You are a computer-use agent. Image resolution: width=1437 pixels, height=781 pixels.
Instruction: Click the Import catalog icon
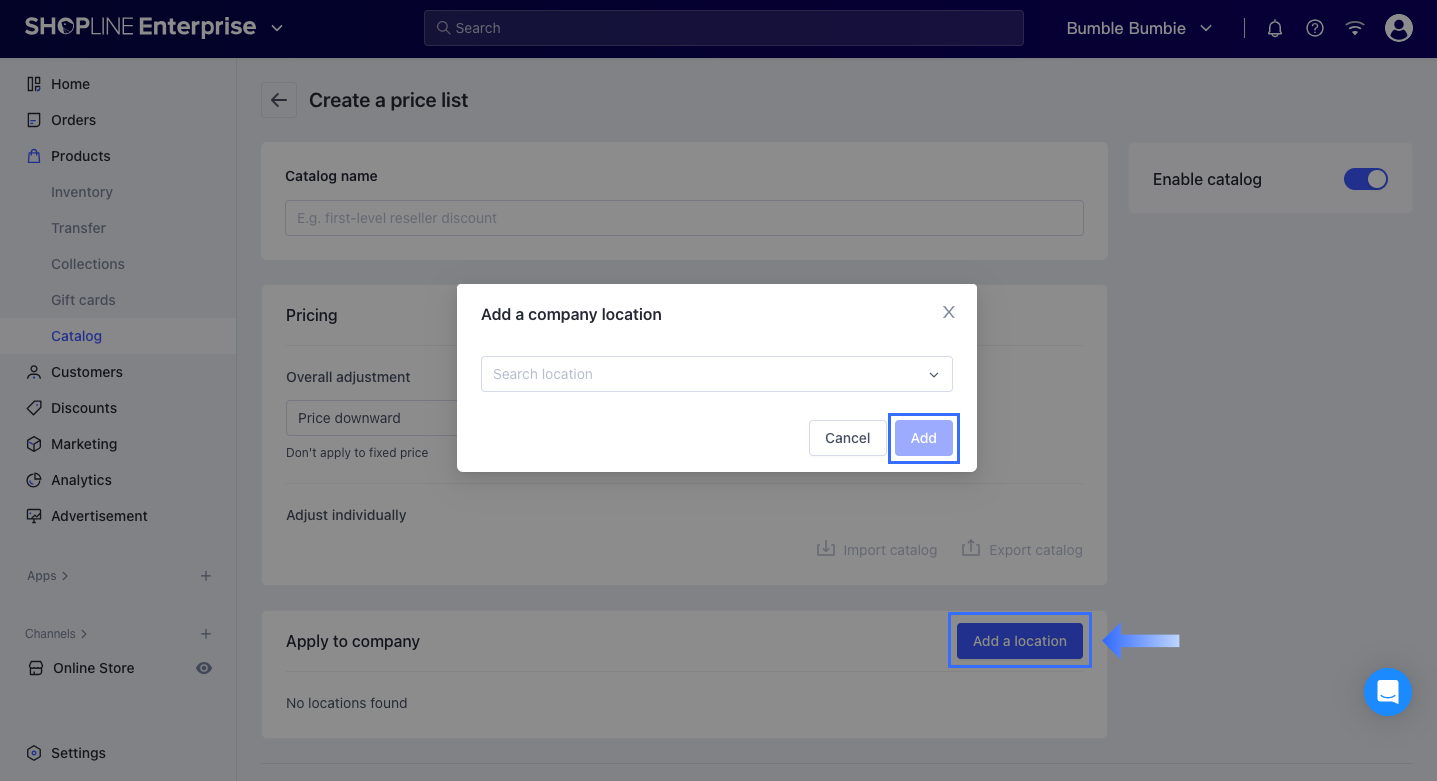coord(826,549)
